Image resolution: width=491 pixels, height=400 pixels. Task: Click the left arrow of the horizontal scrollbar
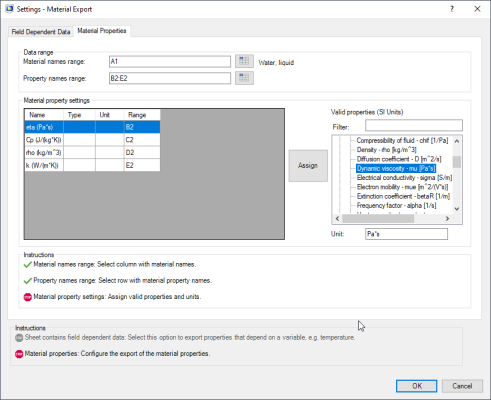(x=337, y=219)
